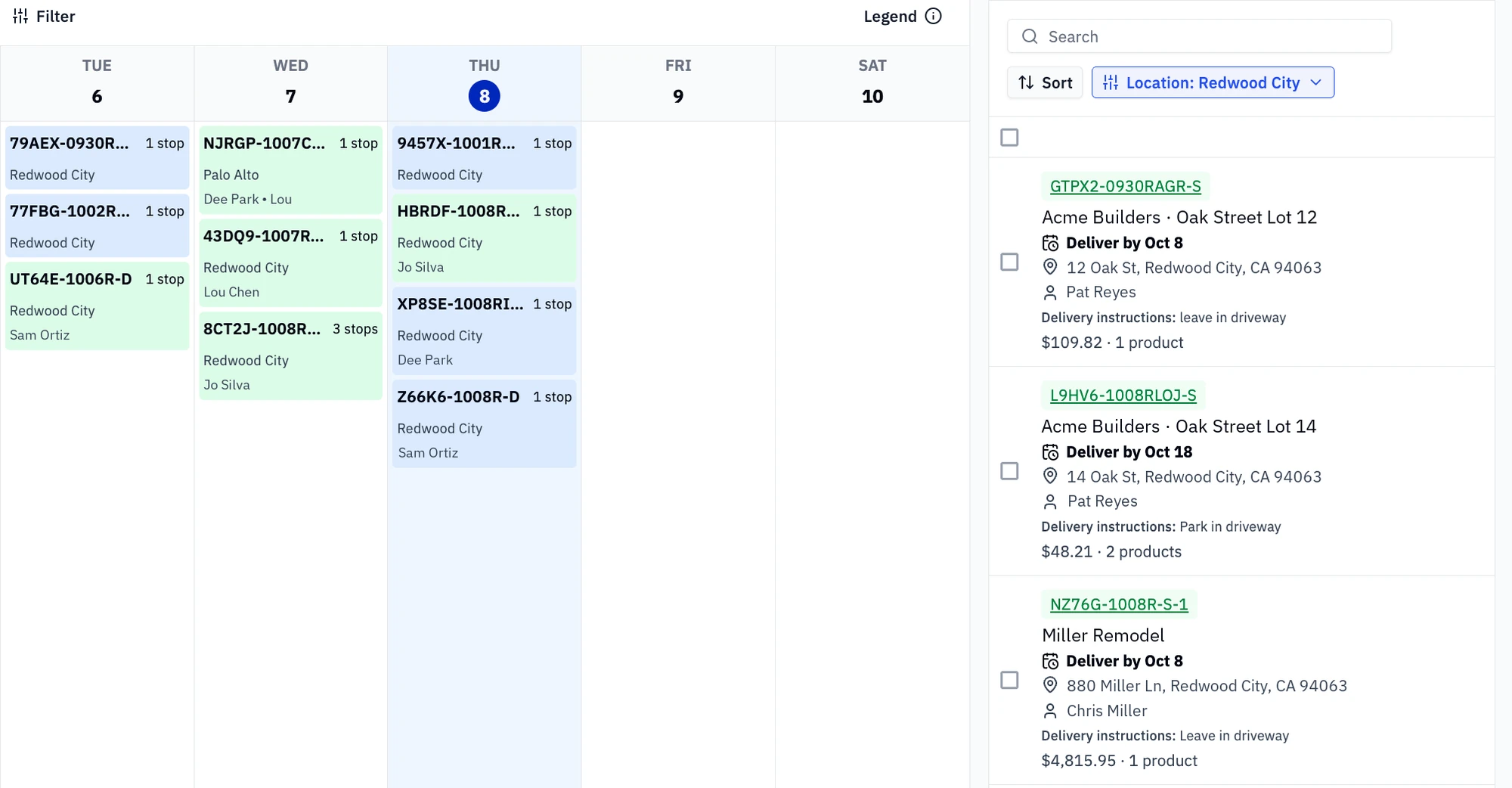Click the Sort arrows icon
Screen dimensions: 1512x788
pyautogui.click(x=1026, y=82)
